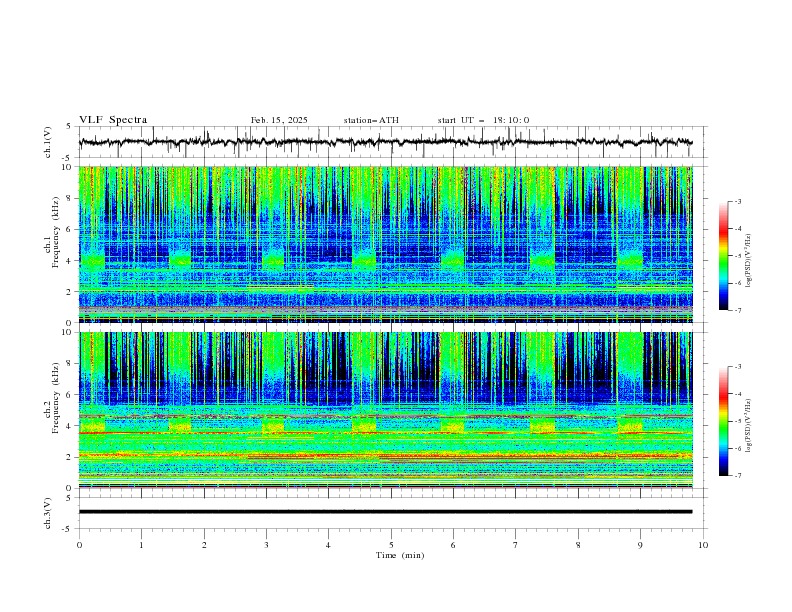
Task: Click the ch.1 "Frequency (kHz)" axis label
Action: coord(56,232)
